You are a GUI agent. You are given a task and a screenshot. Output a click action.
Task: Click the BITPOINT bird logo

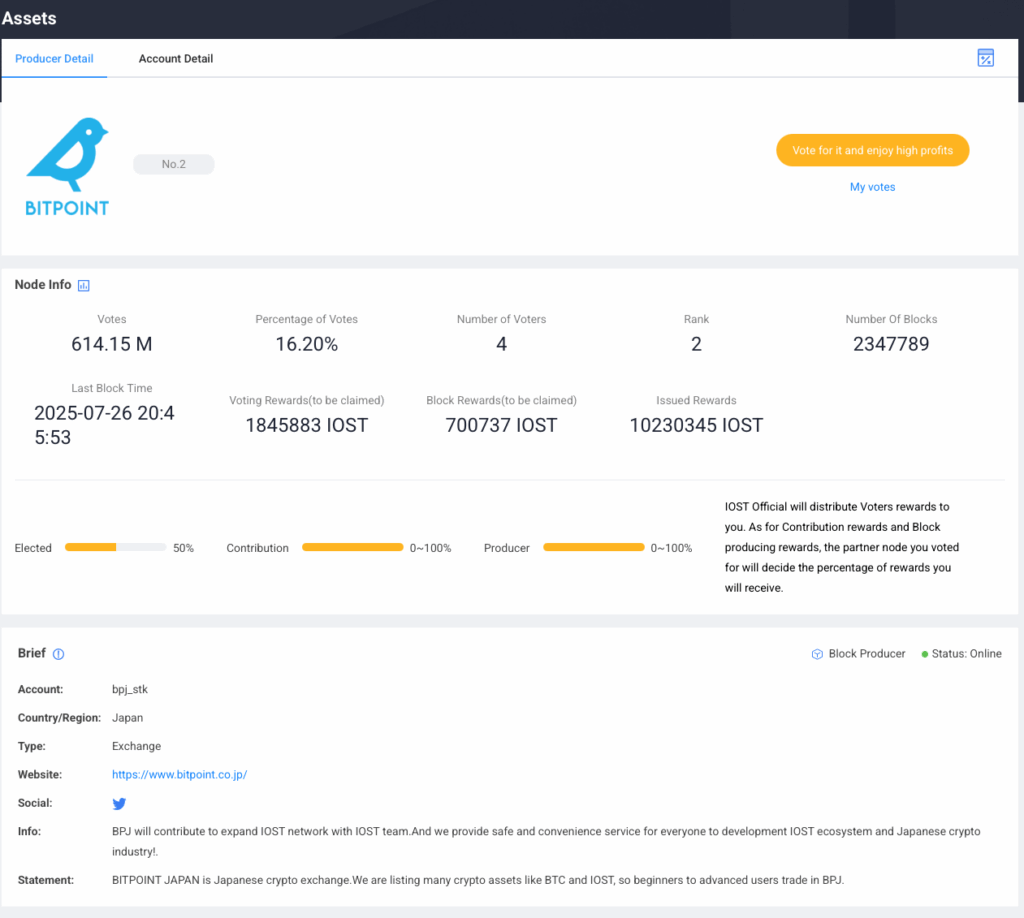tap(67, 166)
